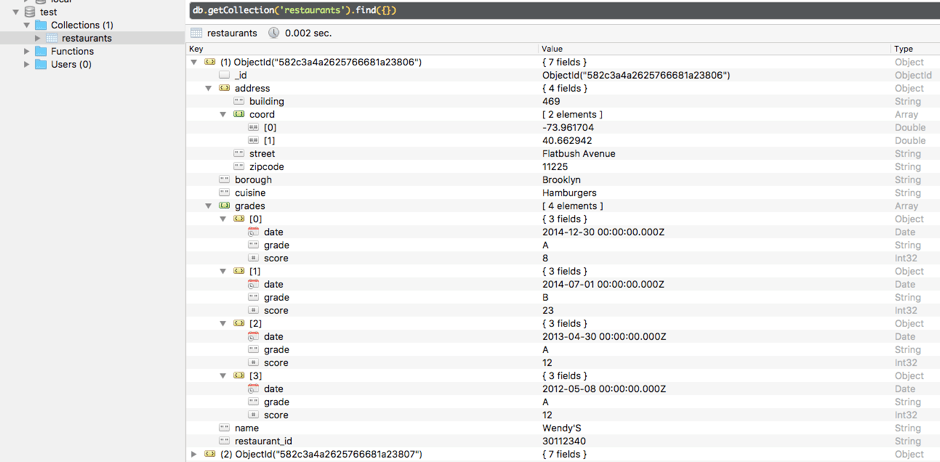Click the Functions folder icon

(x=41, y=51)
